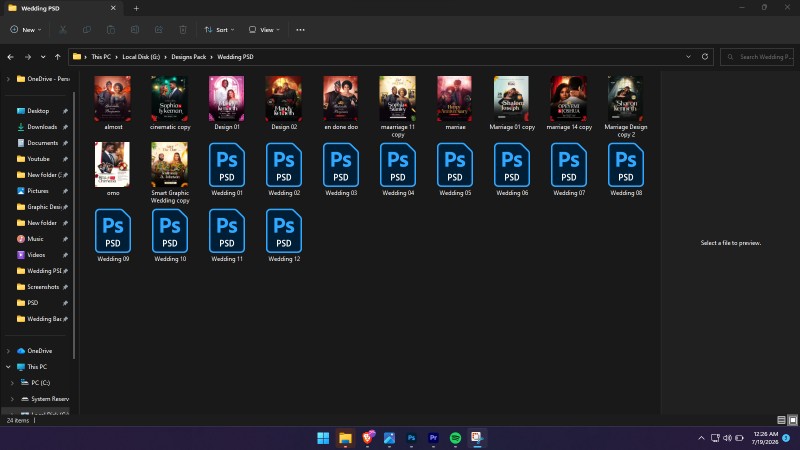Select the Marriage 01 copy thumbnail
800x450 pixels.
click(512, 99)
